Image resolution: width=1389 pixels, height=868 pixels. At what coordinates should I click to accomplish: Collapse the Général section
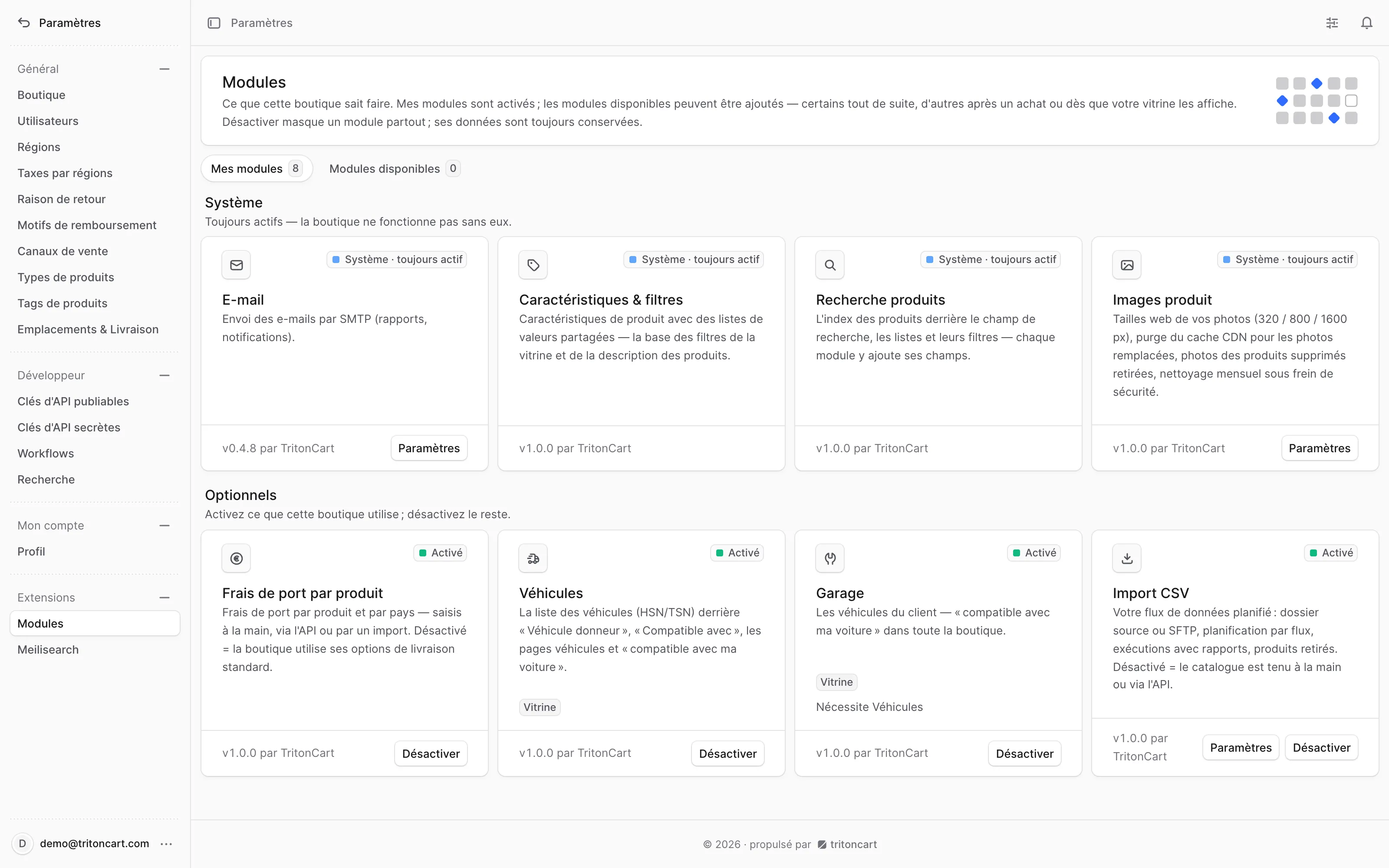pos(165,69)
